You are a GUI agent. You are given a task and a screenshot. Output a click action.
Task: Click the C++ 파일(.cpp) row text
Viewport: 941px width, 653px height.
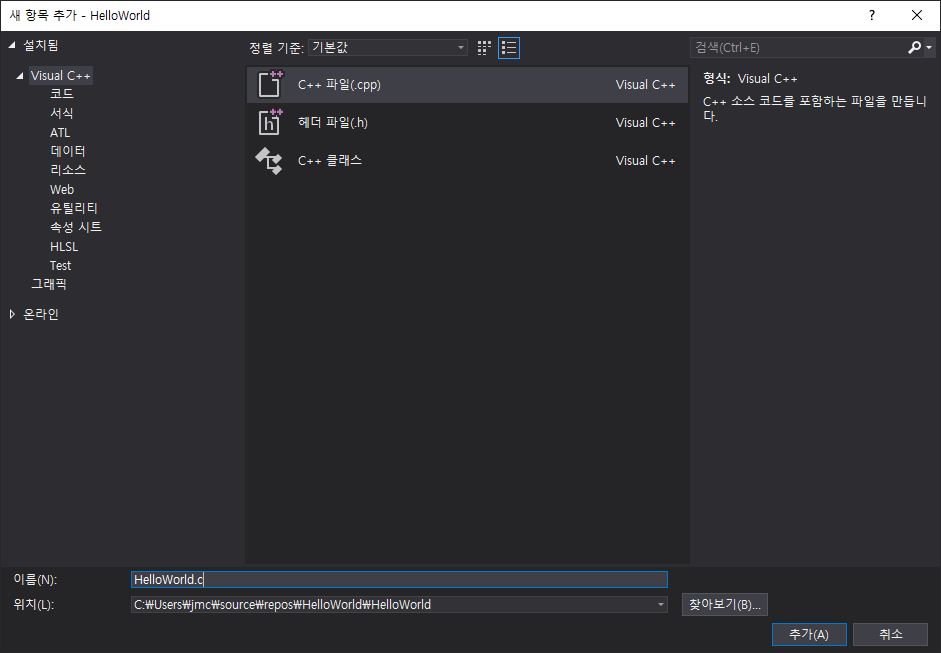click(x=339, y=85)
